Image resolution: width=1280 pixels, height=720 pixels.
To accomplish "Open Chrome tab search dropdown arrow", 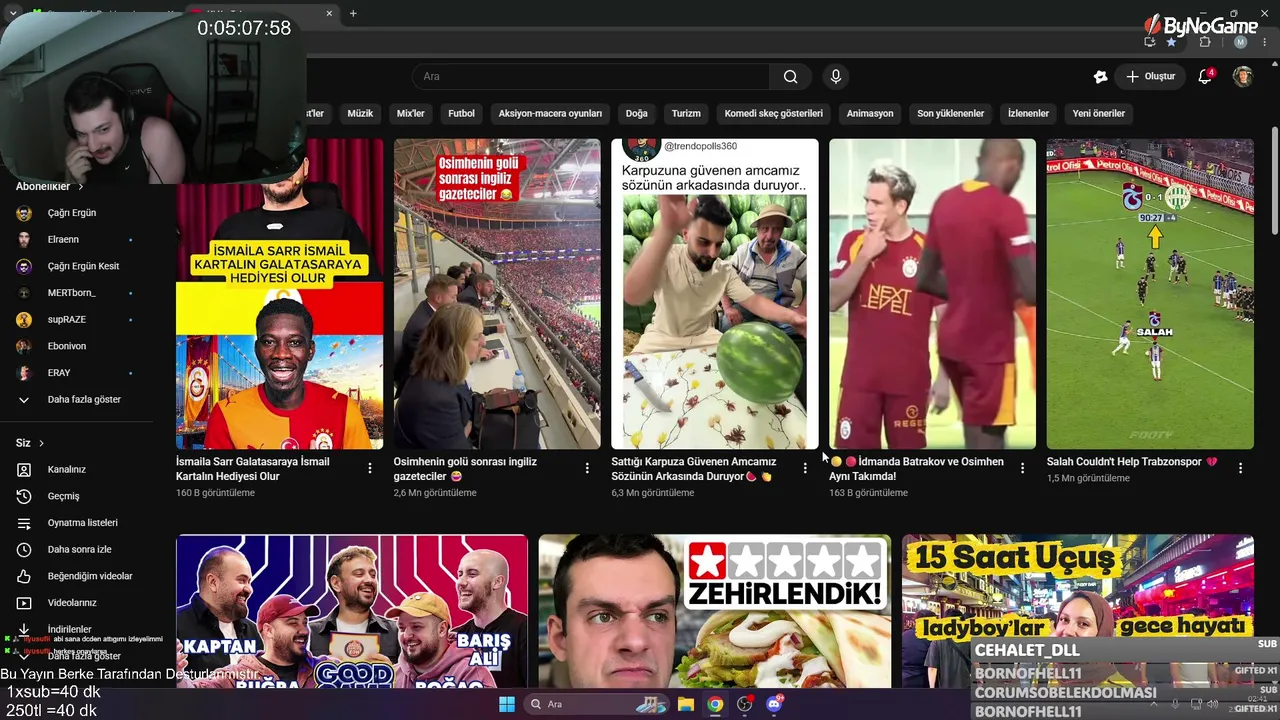I will coord(13,13).
